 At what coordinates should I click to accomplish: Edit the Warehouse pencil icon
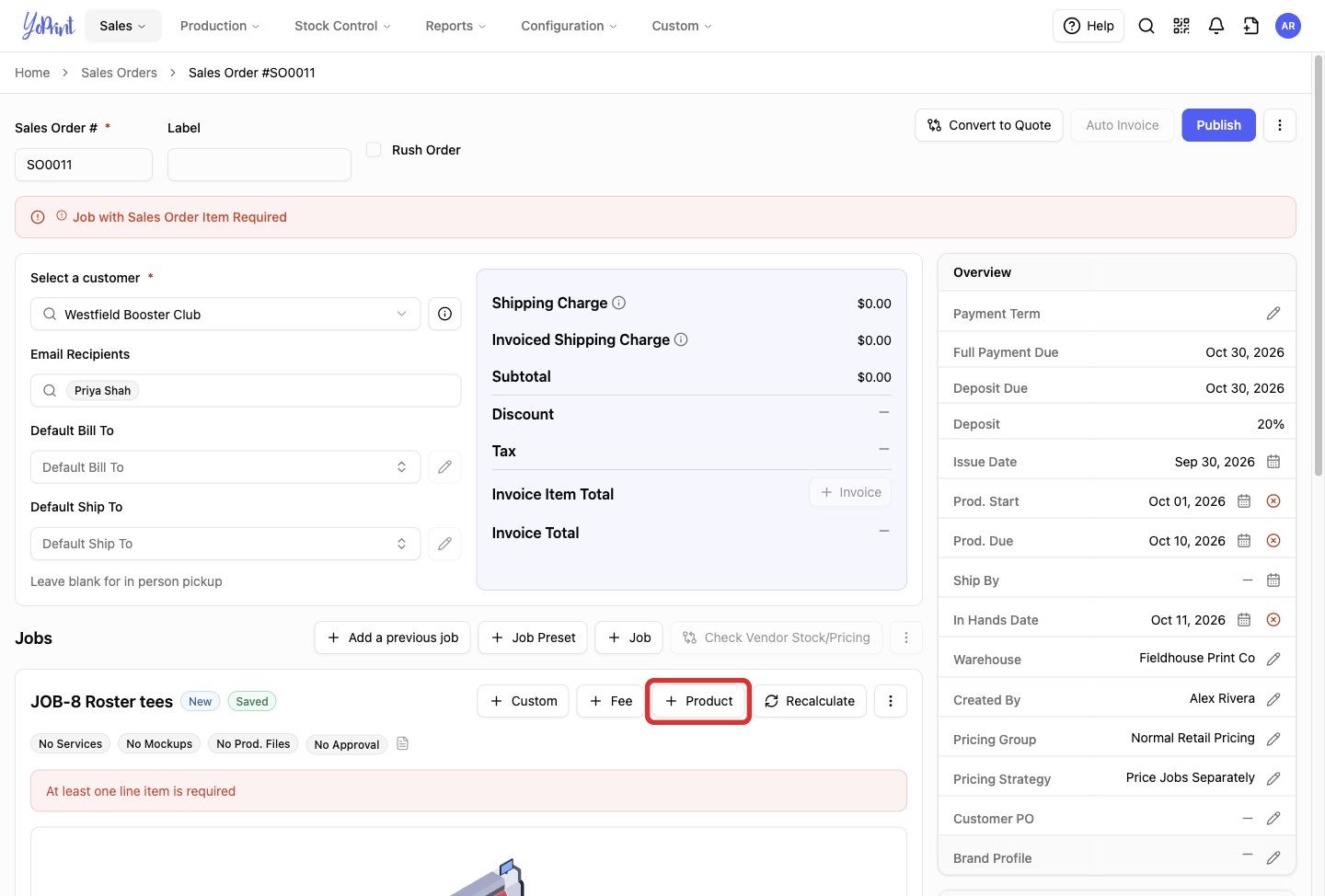[x=1273, y=659]
